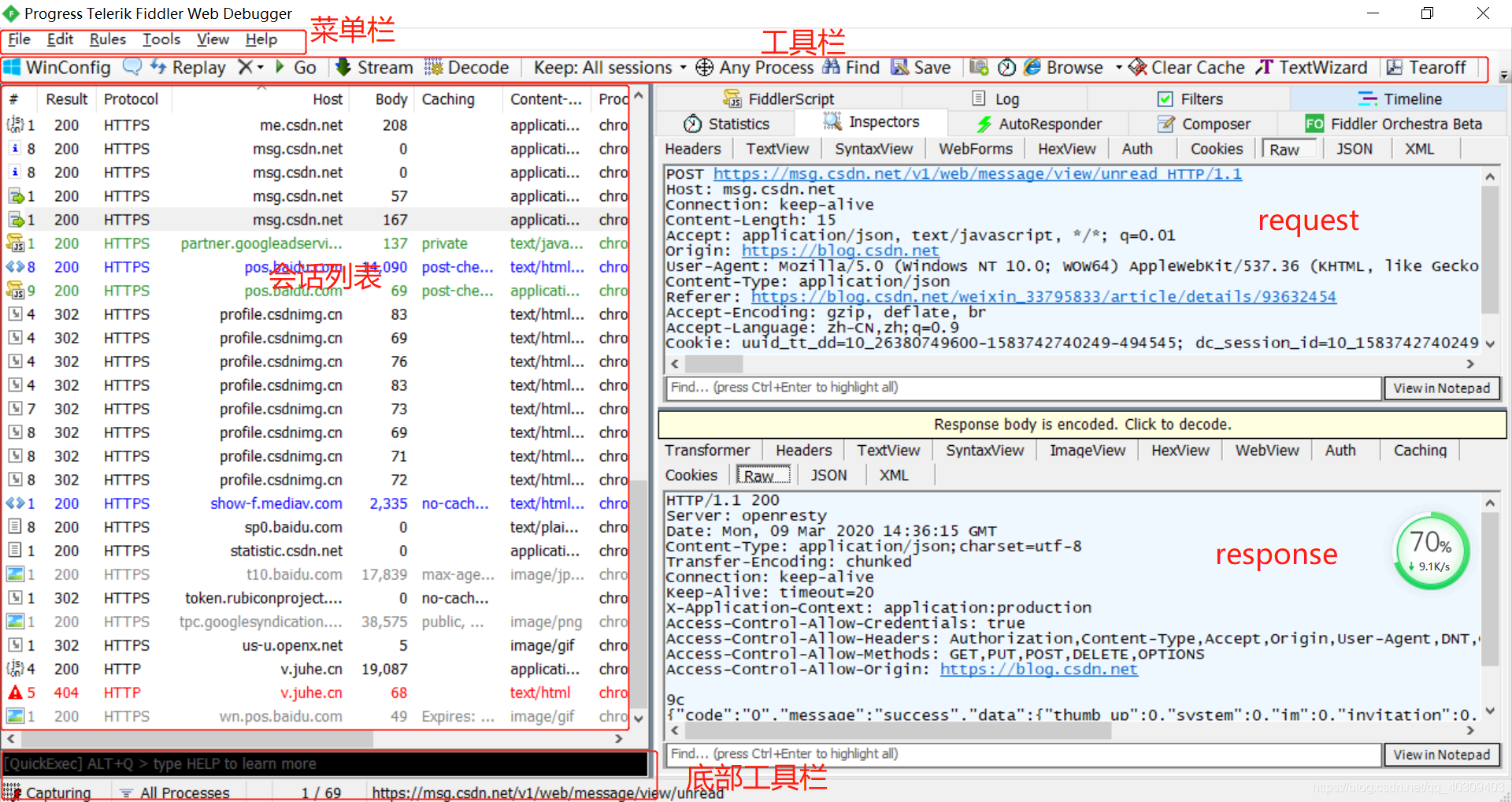Select request Headers inspector tab

point(692,149)
